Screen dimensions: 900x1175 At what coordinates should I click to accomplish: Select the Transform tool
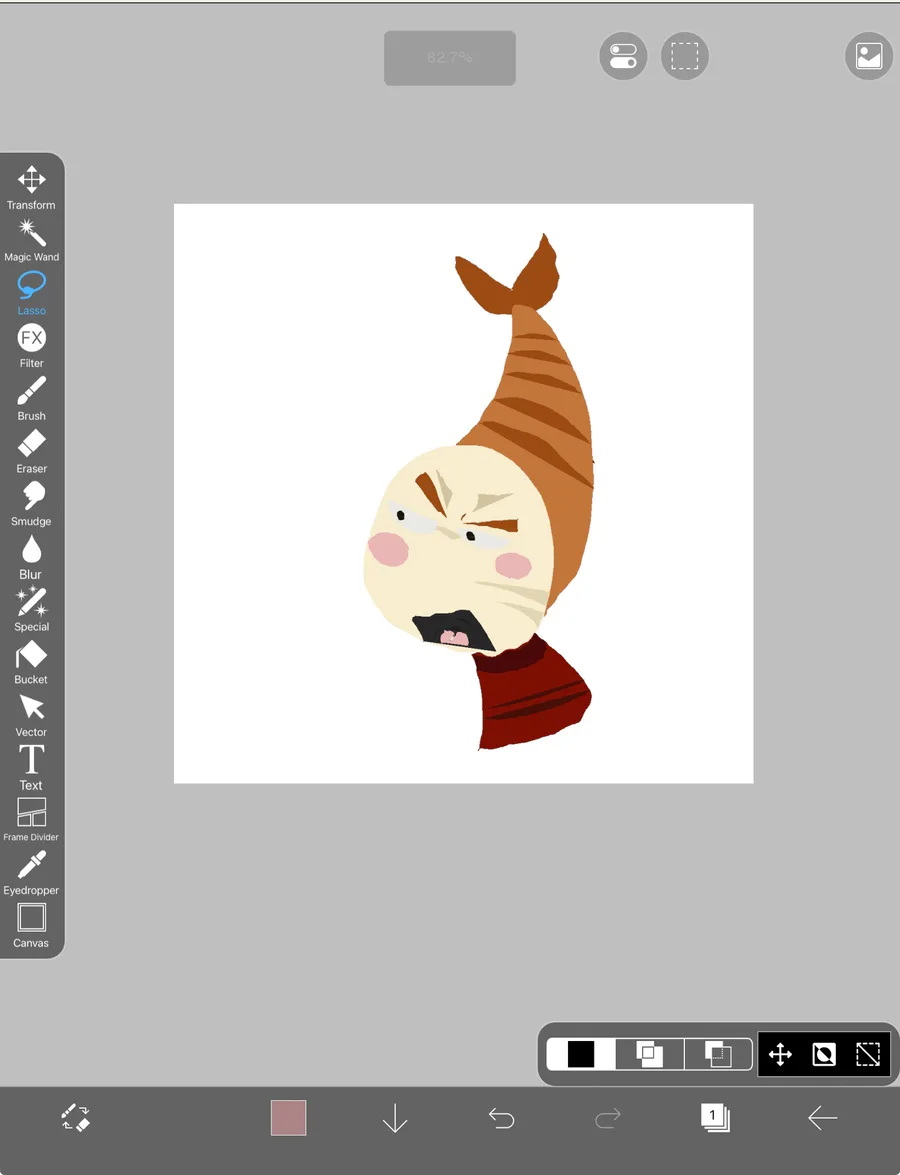[x=31, y=187]
